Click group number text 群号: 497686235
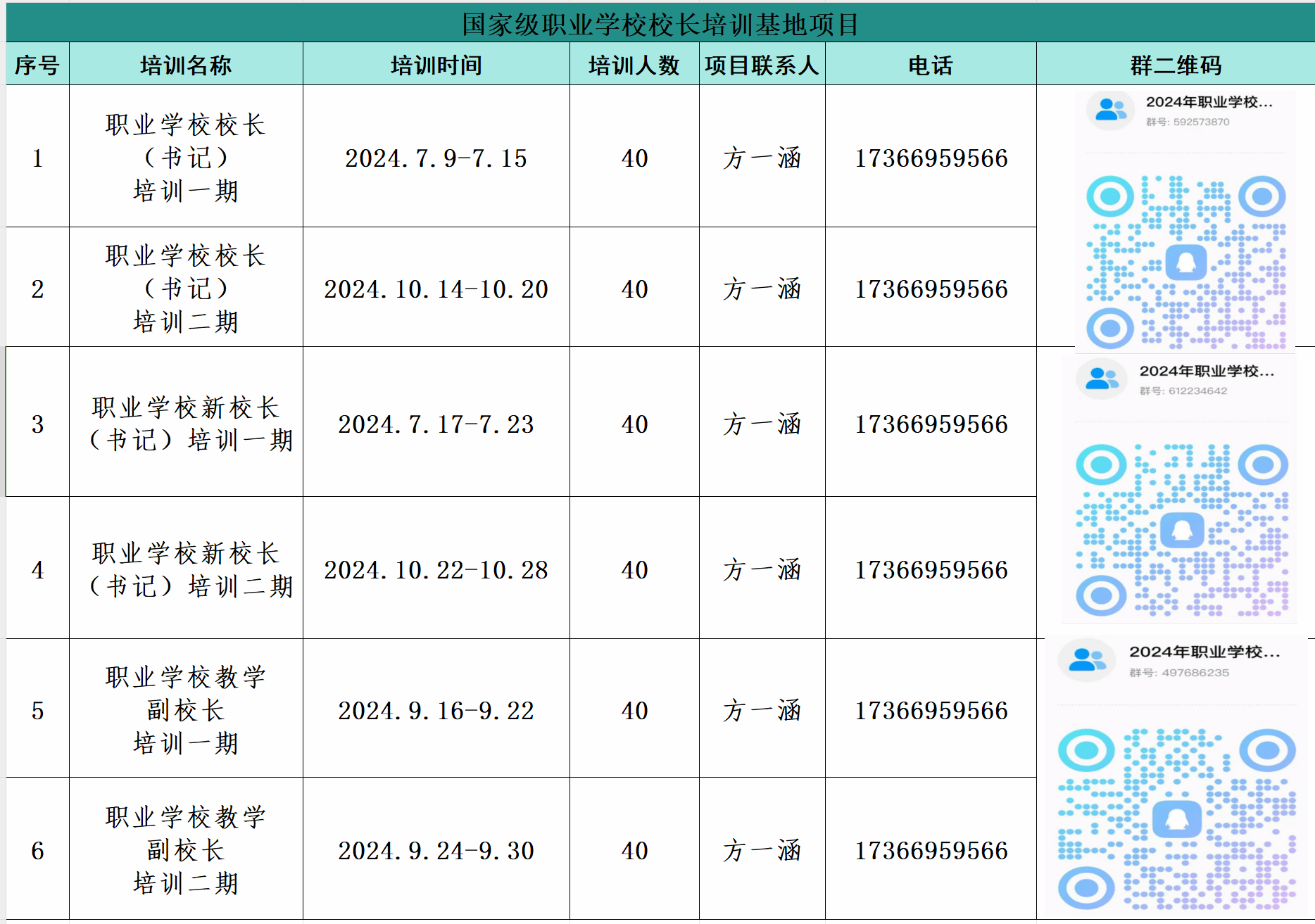This screenshot has width=1315, height=924. tap(1179, 672)
